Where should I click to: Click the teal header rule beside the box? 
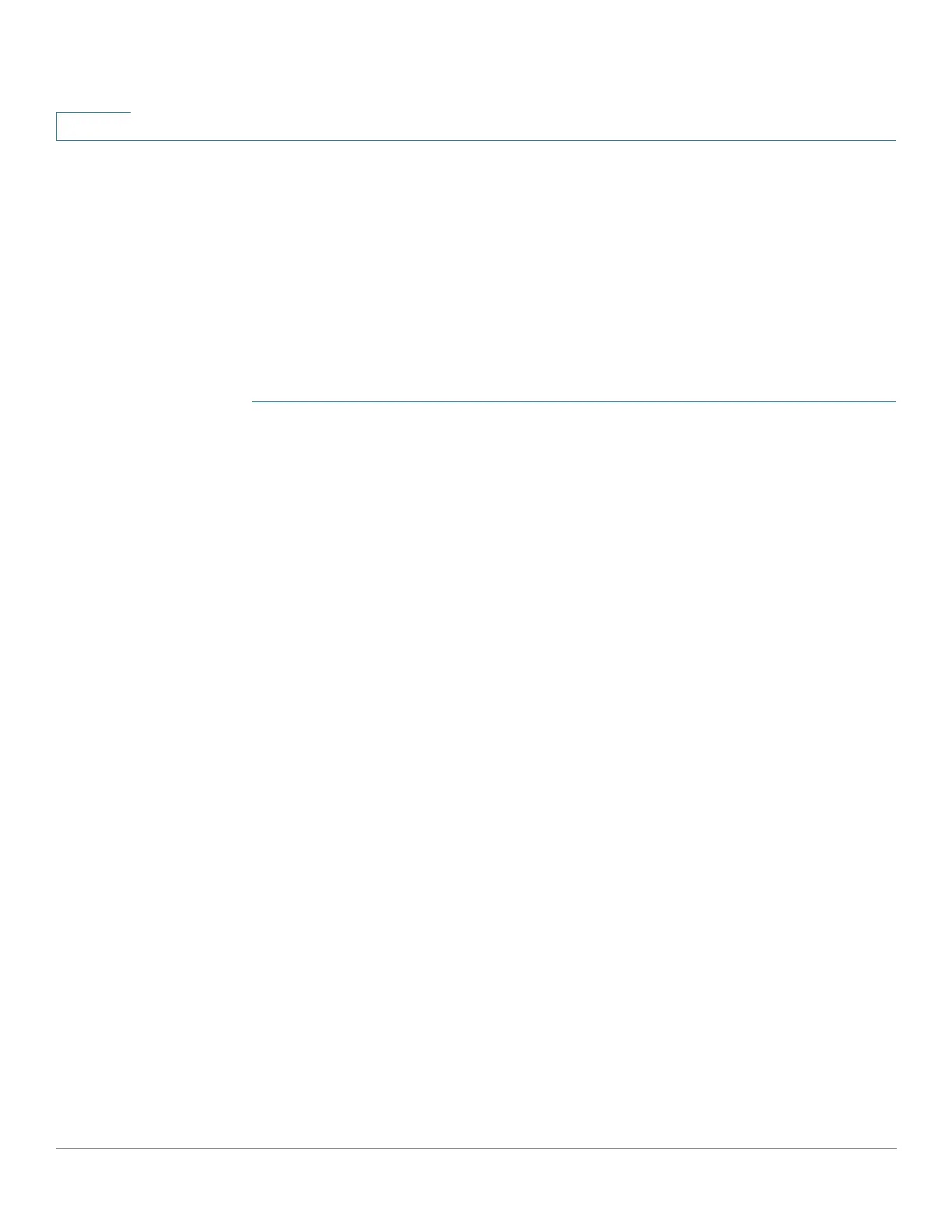tap(513, 140)
